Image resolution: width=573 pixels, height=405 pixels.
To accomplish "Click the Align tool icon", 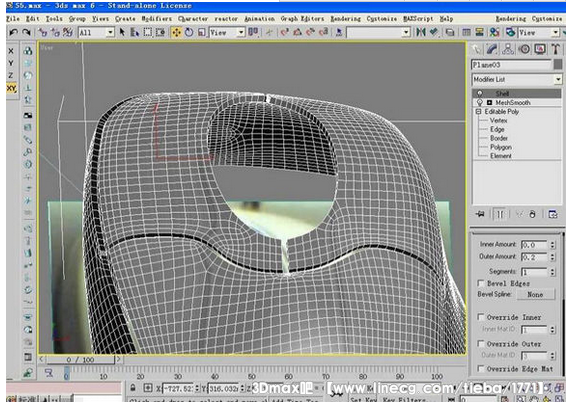I will (434, 33).
